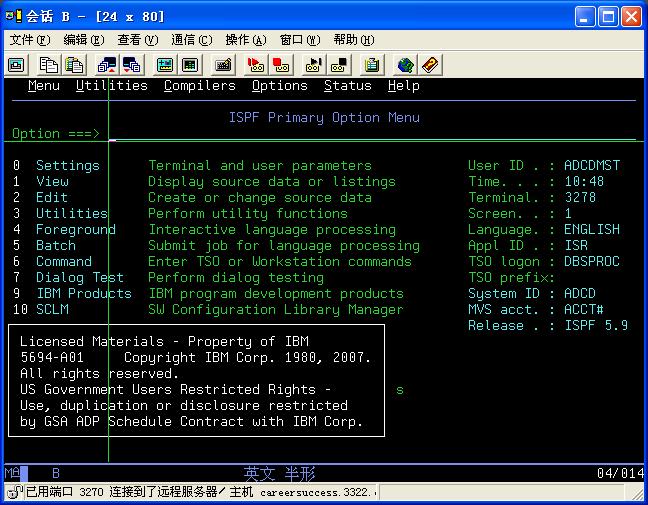Click the System ID value ADCD
This screenshot has width=648, height=505.
580,294
